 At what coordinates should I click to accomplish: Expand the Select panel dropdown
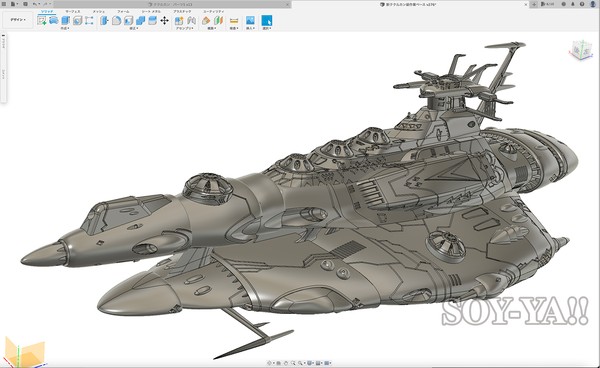click(x=267, y=28)
